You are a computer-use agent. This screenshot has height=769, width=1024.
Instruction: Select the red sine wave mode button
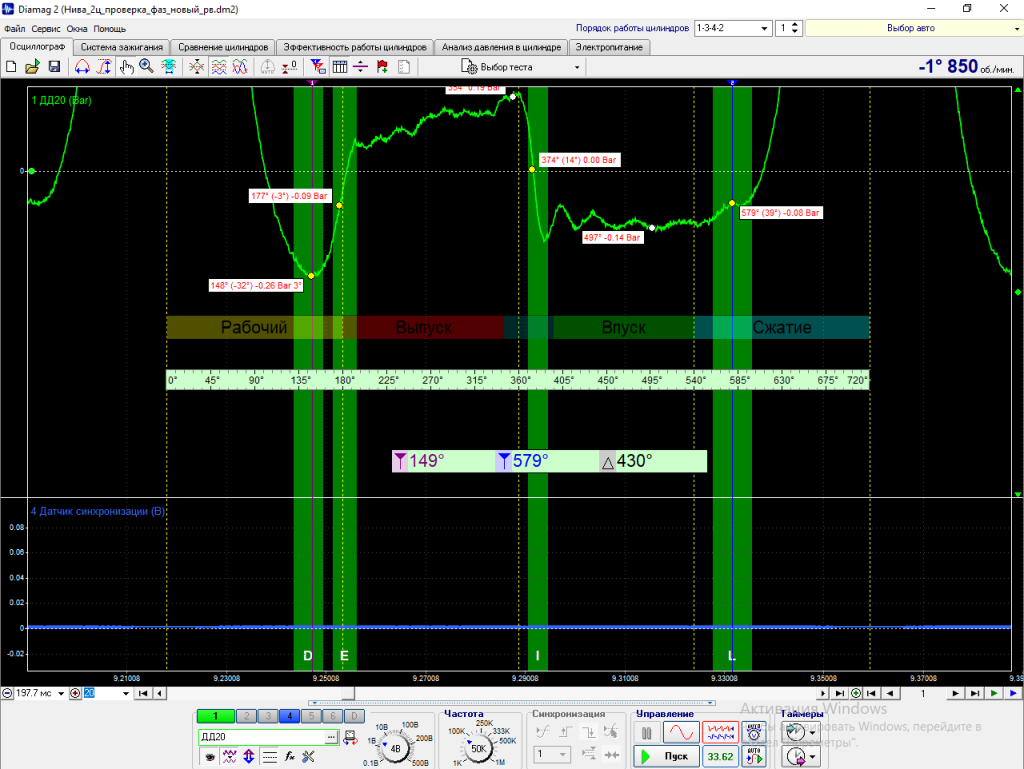coord(681,732)
